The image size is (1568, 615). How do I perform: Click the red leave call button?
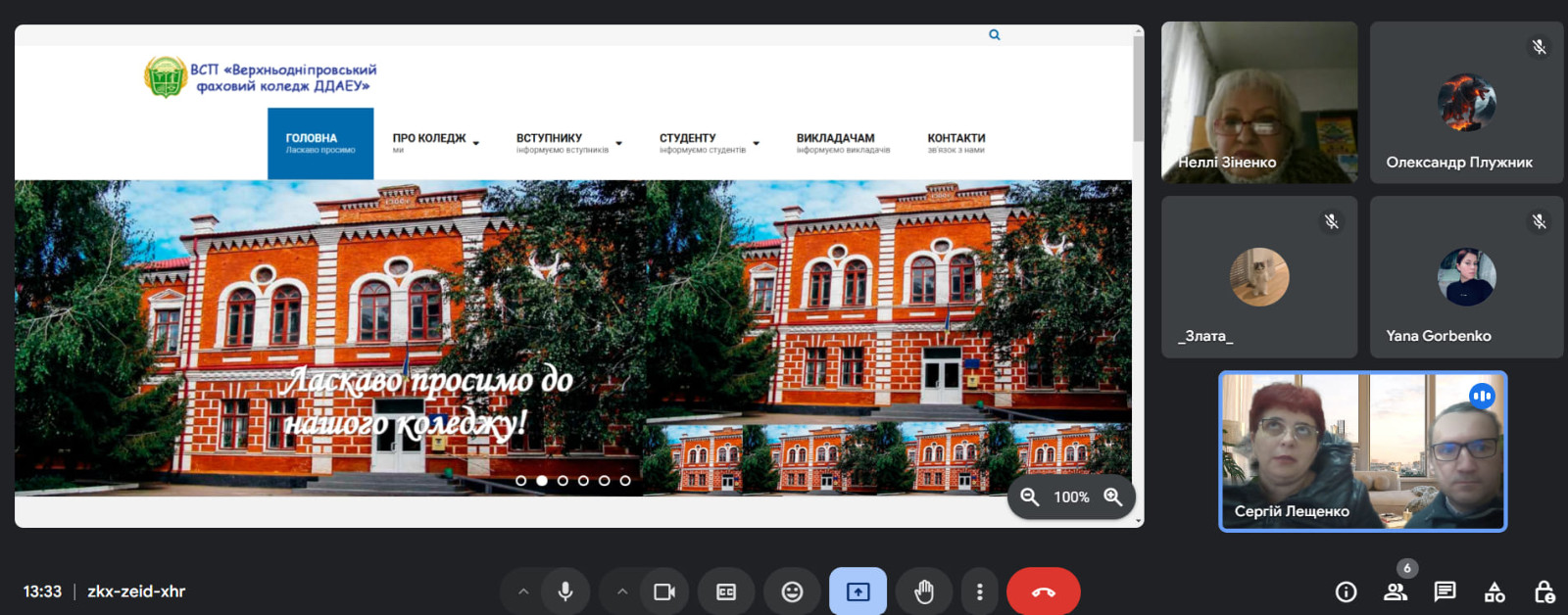coord(1043,591)
